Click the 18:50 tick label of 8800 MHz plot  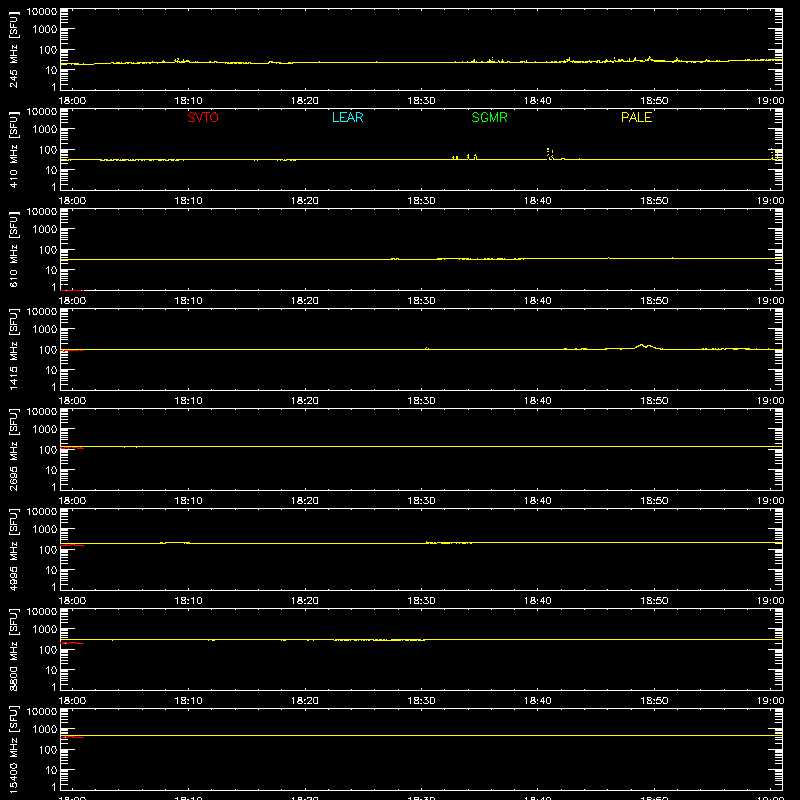tap(654, 701)
